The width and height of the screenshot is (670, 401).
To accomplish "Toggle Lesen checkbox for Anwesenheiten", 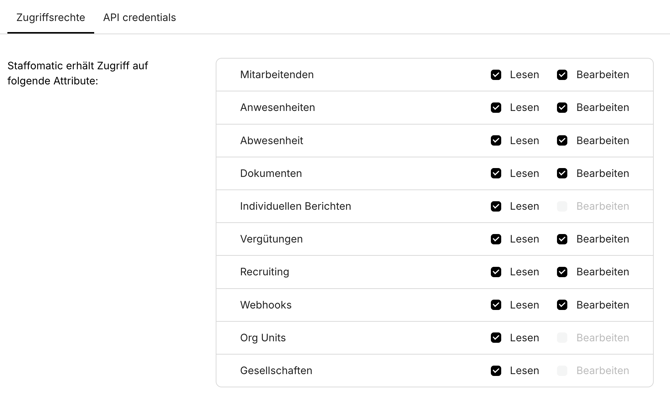I will [x=496, y=108].
